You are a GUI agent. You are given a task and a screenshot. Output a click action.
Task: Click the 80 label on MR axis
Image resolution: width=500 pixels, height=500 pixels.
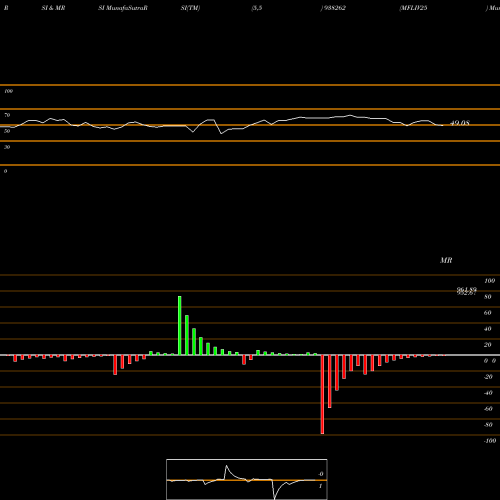tap(488, 297)
